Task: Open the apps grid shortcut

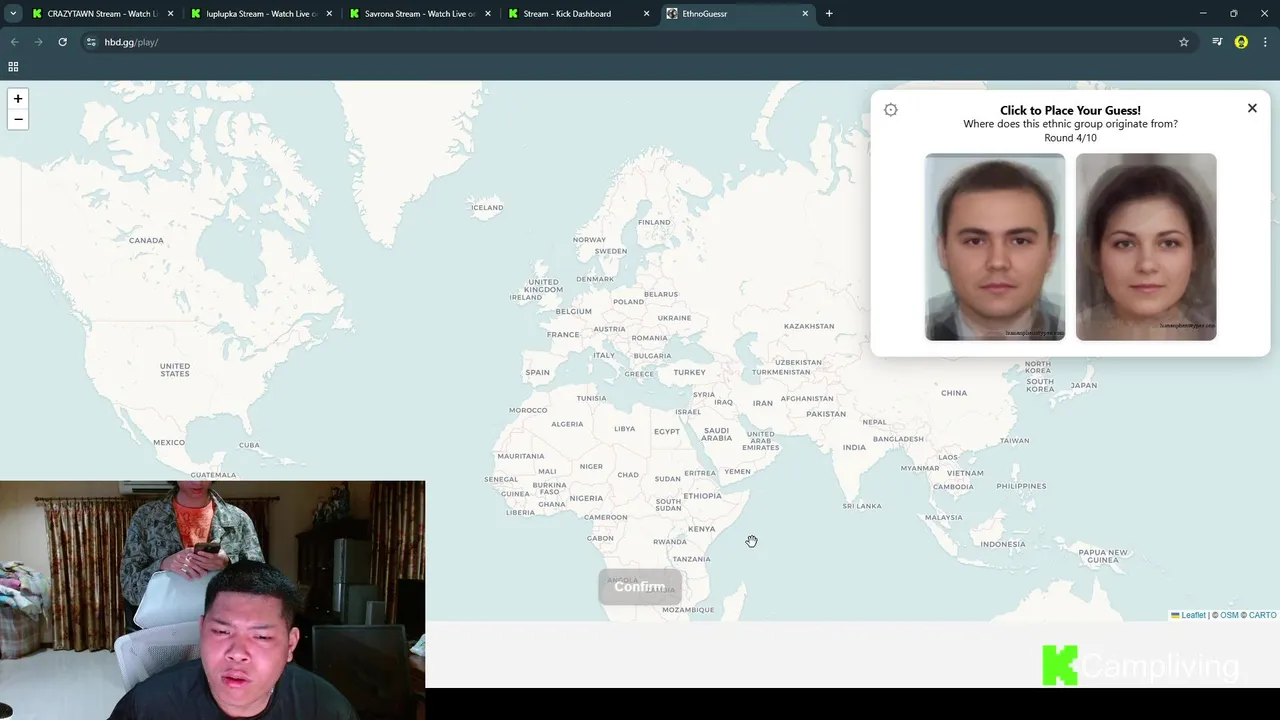Action: pos(13,67)
